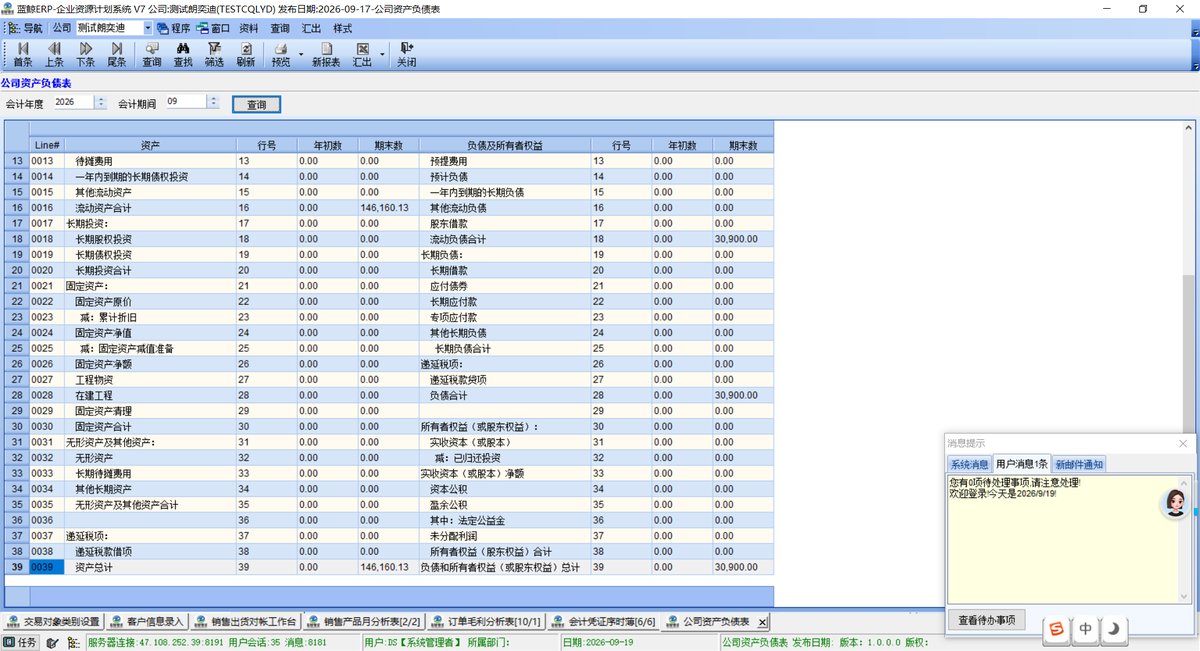The height and width of the screenshot is (651, 1200).
Task: Toggle the 中 Chinese input mode icon
Action: click(1086, 629)
